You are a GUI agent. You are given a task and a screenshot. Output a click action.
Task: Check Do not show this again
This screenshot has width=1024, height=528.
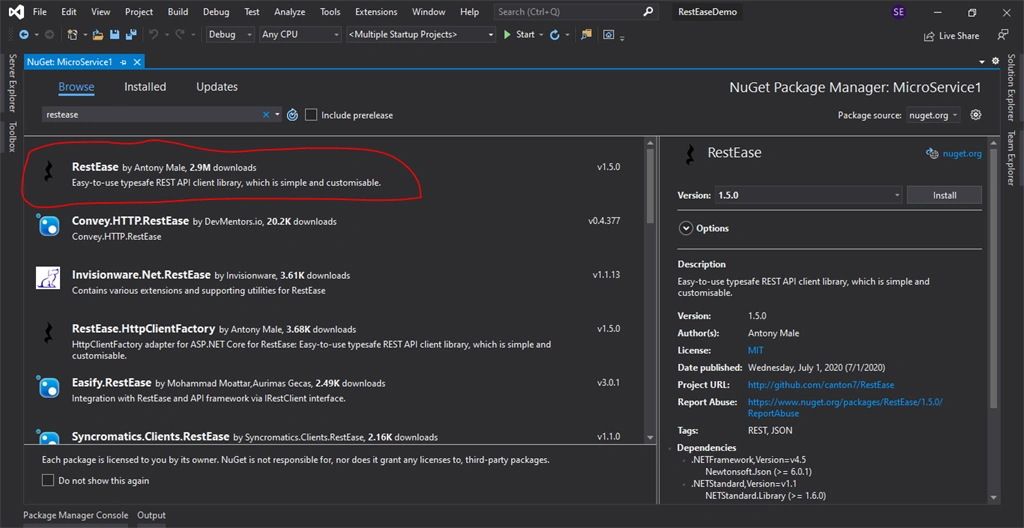[48, 480]
